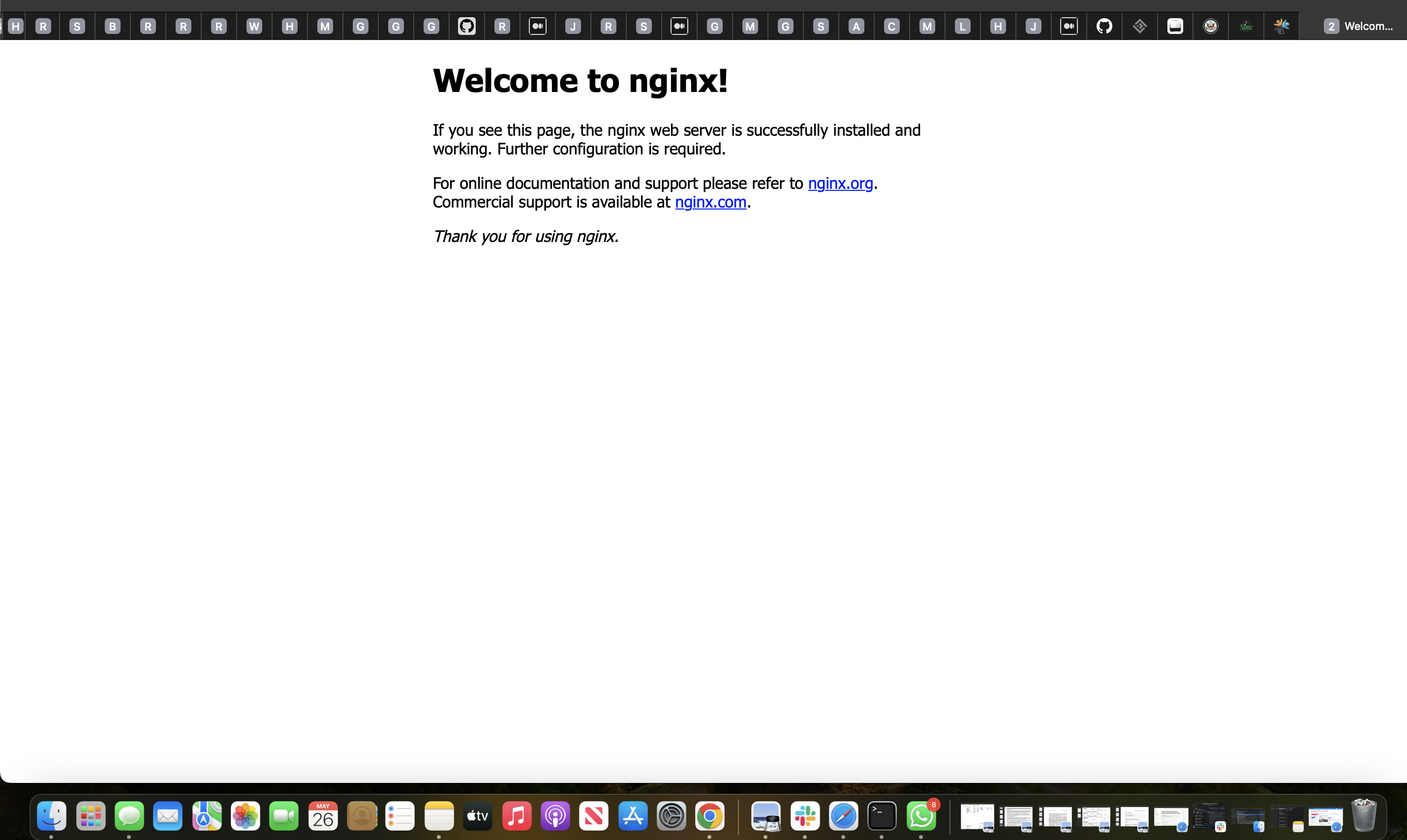
Task: Open the Podcasts app
Action: click(x=555, y=816)
